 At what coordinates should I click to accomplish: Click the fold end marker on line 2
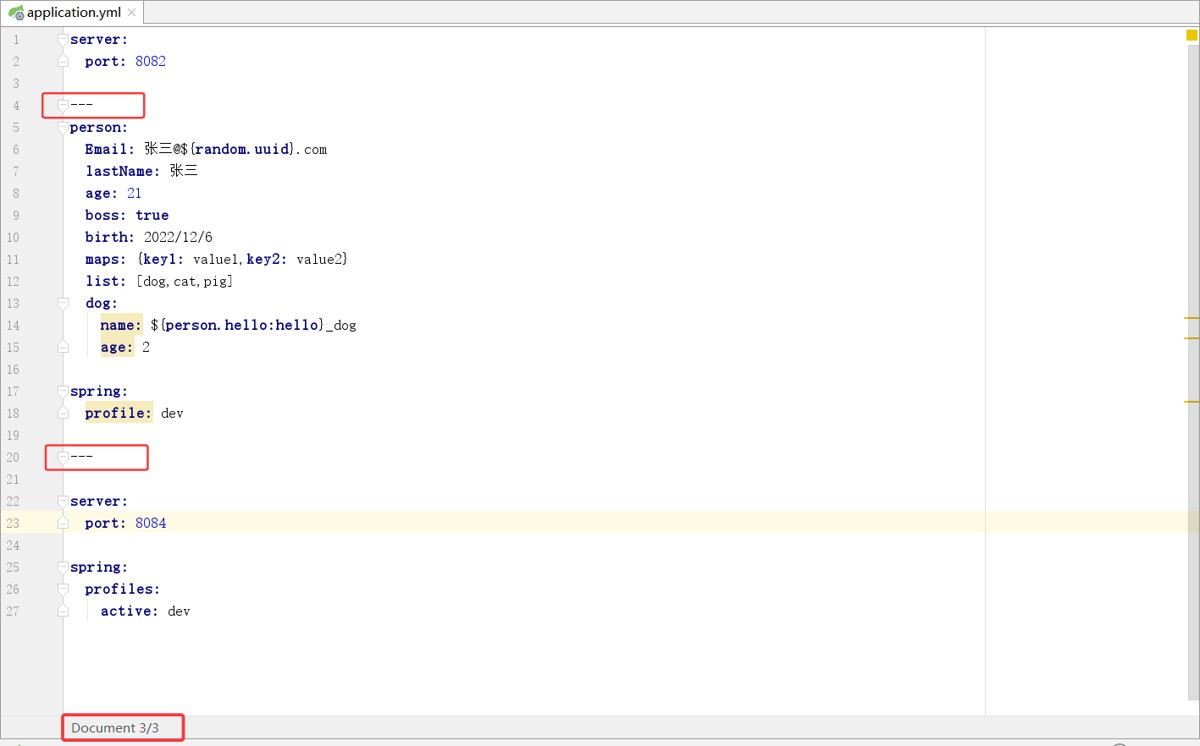coord(63,61)
